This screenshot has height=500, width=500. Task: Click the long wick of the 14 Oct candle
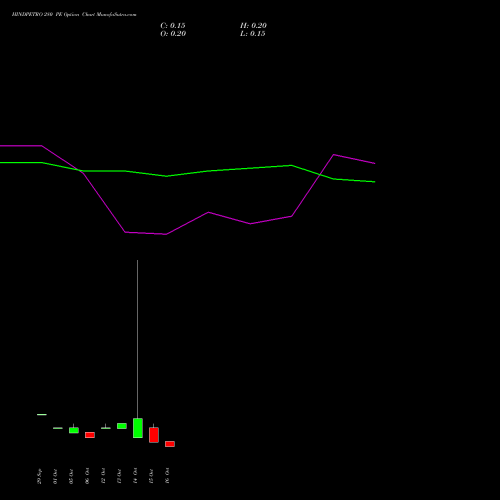[137, 338]
